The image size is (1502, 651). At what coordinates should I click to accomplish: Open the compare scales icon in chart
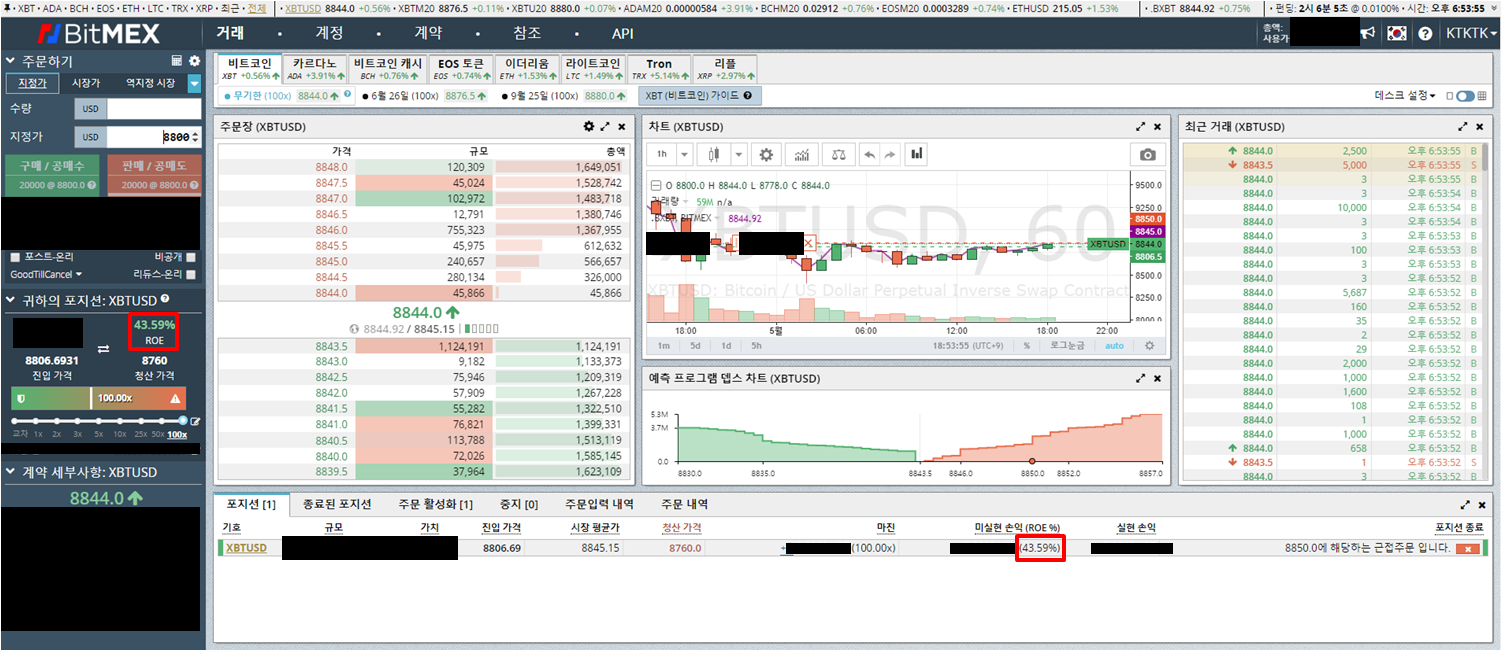[838, 155]
